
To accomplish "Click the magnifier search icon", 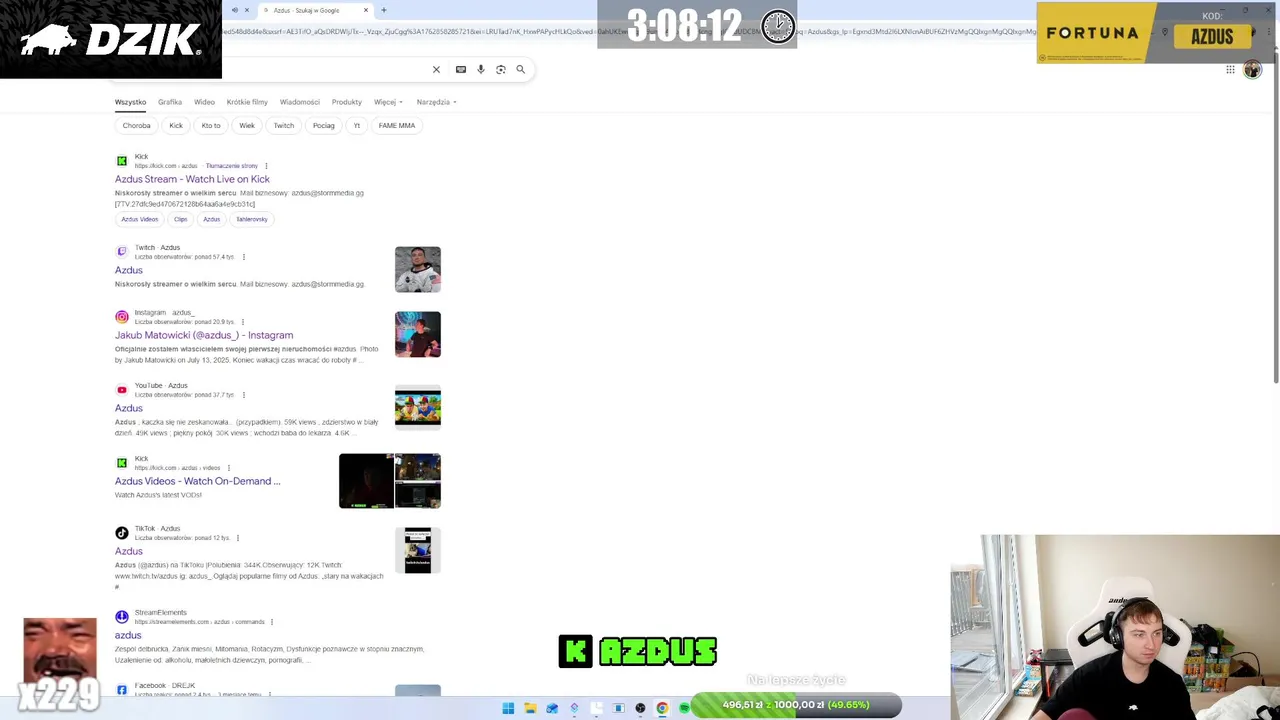I will (x=520, y=69).
